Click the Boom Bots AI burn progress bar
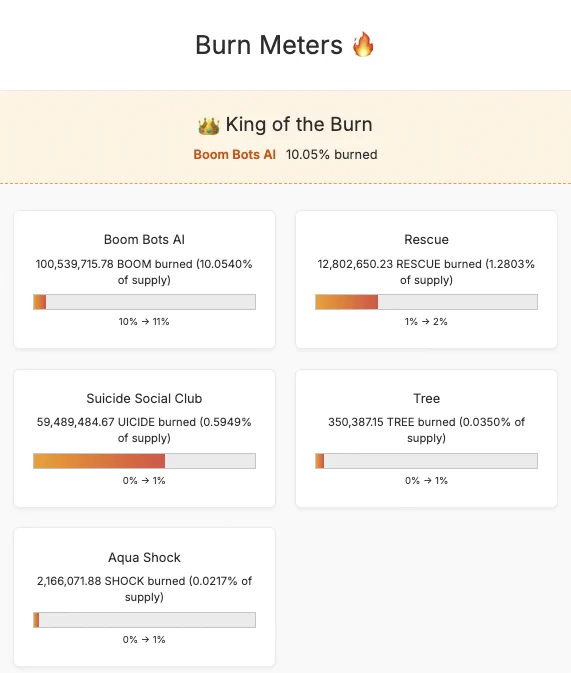This screenshot has width=571, height=673. 144,302
